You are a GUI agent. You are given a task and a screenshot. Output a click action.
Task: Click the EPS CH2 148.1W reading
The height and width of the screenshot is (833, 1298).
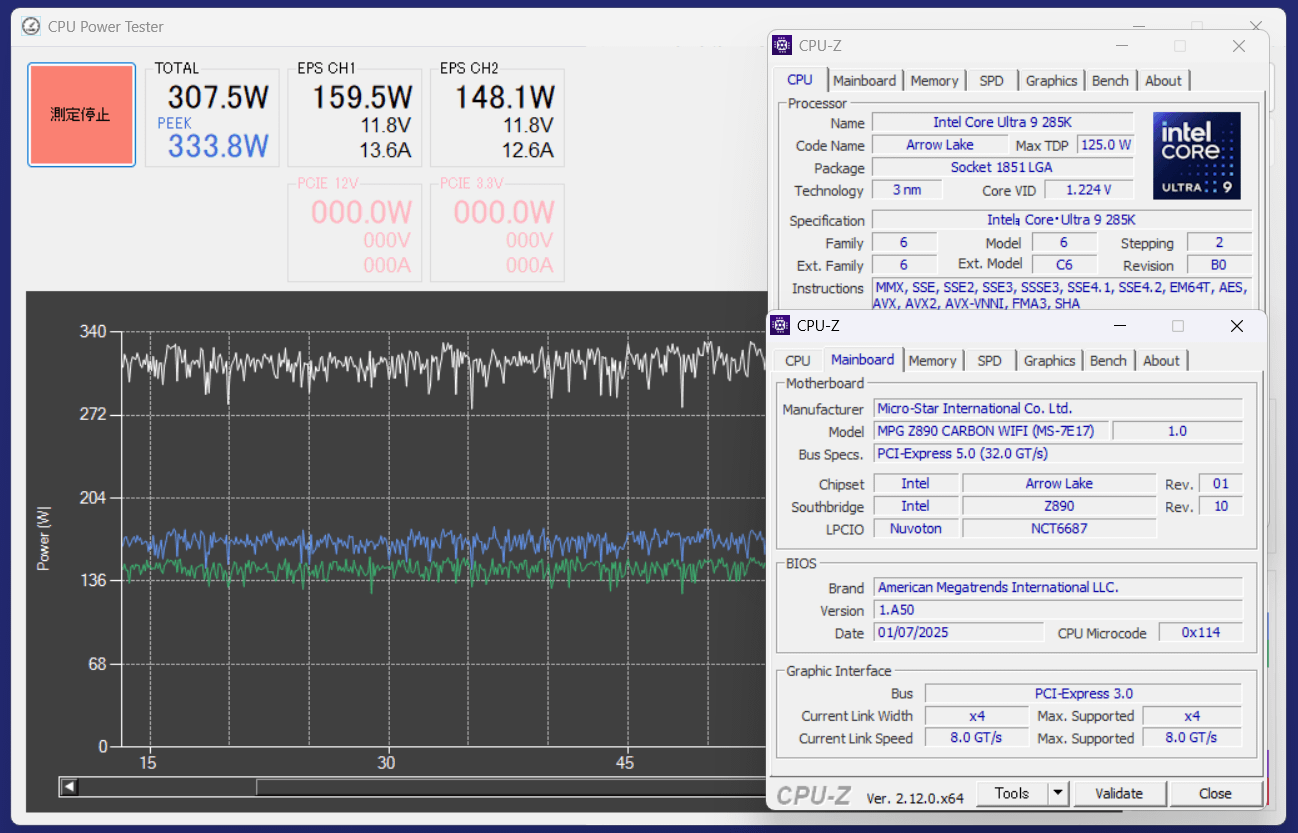pyautogui.click(x=505, y=98)
